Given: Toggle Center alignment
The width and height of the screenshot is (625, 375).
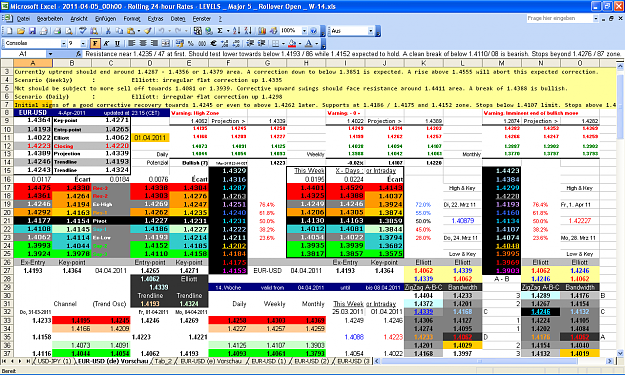Looking at the screenshot, I should coord(143,43).
